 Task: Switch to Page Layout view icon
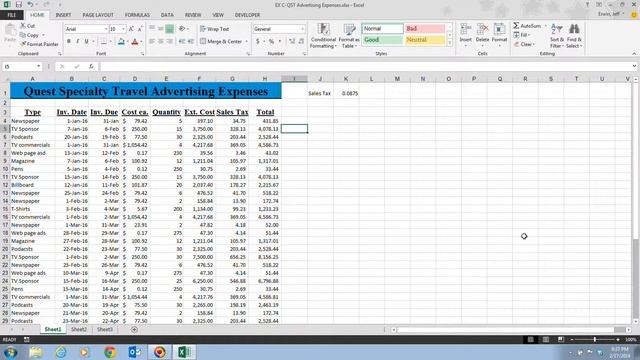click(x=546, y=340)
